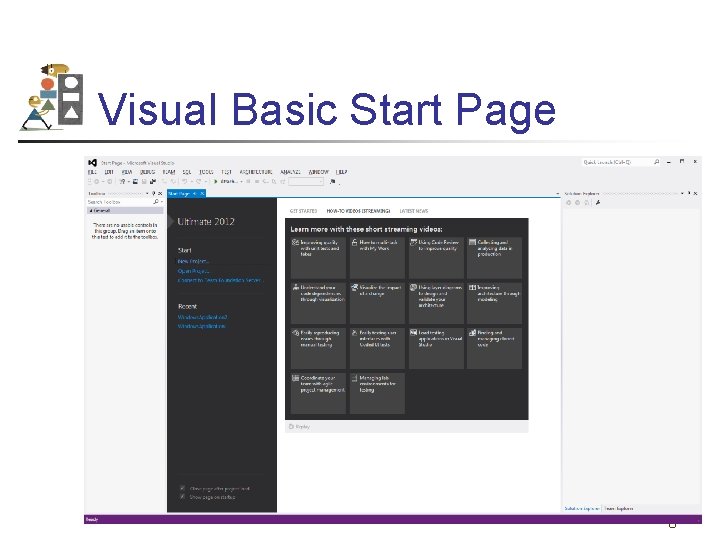This screenshot has width=720, height=540.
Task: Open the Using layer diagrams video tile
Action: coord(436,303)
